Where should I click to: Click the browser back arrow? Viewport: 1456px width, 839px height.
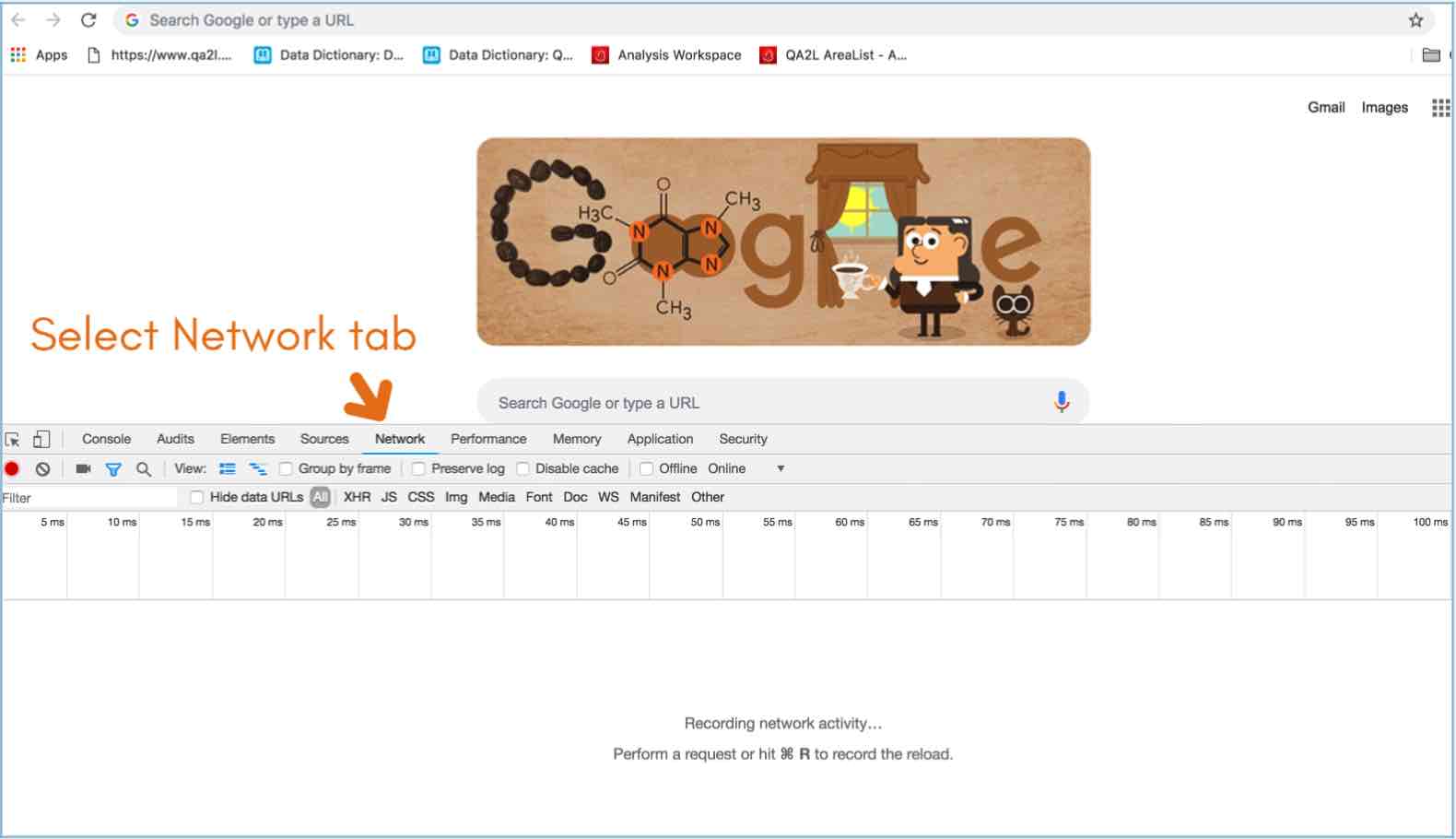(18, 20)
